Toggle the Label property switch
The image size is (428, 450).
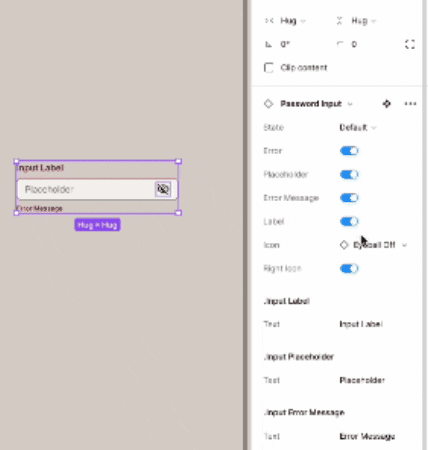coord(349,222)
